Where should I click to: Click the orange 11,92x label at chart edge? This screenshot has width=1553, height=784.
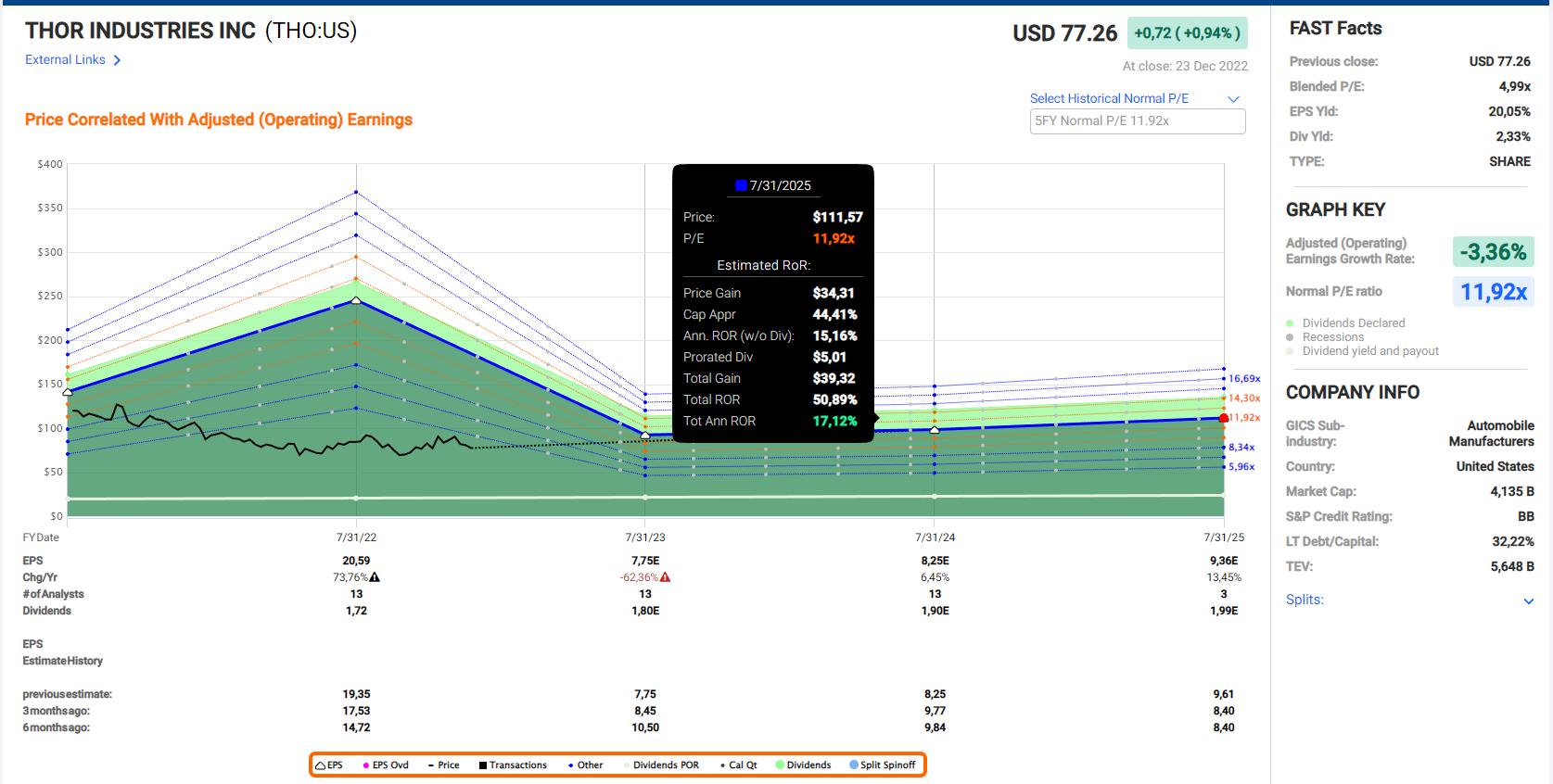coord(1245,418)
